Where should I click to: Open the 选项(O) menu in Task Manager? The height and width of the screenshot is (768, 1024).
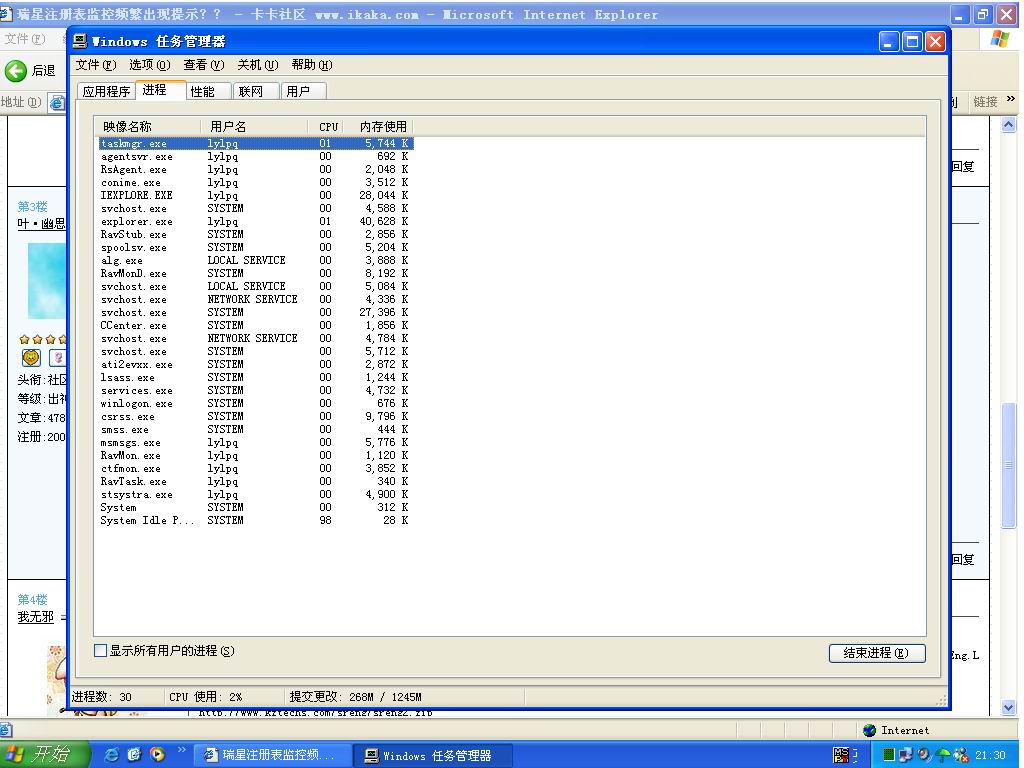(150, 65)
